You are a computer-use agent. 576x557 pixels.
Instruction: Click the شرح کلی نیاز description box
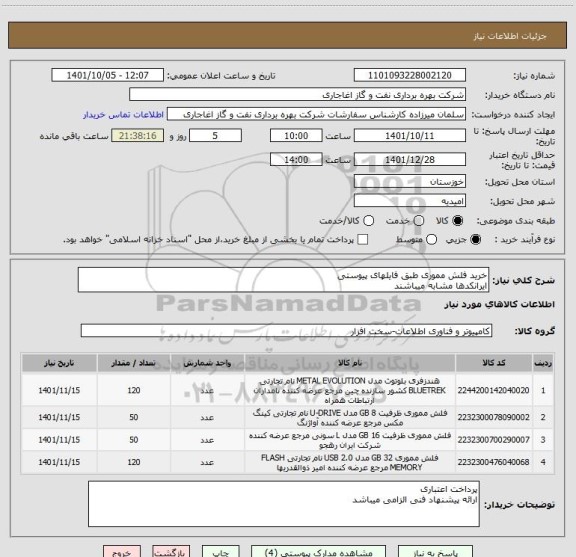(x=283, y=280)
